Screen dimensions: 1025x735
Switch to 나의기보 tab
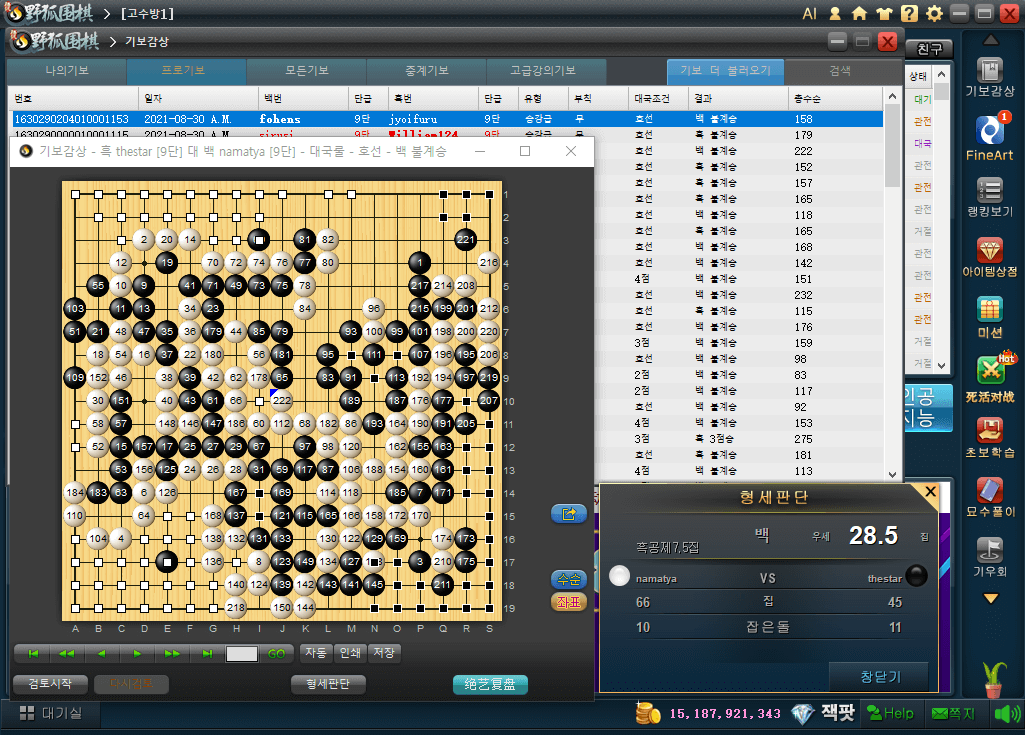click(x=67, y=71)
